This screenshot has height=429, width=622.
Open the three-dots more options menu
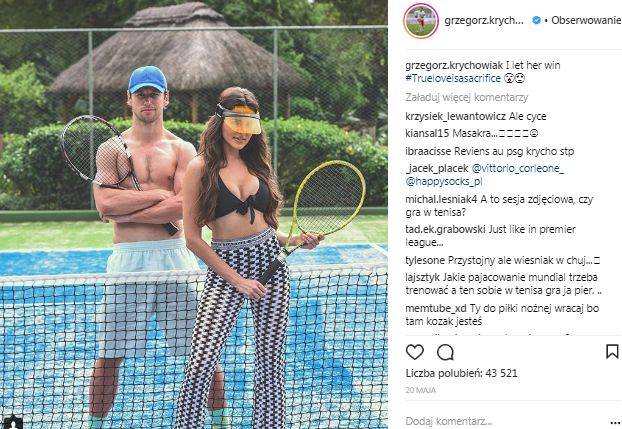click(x=617, y=421)
